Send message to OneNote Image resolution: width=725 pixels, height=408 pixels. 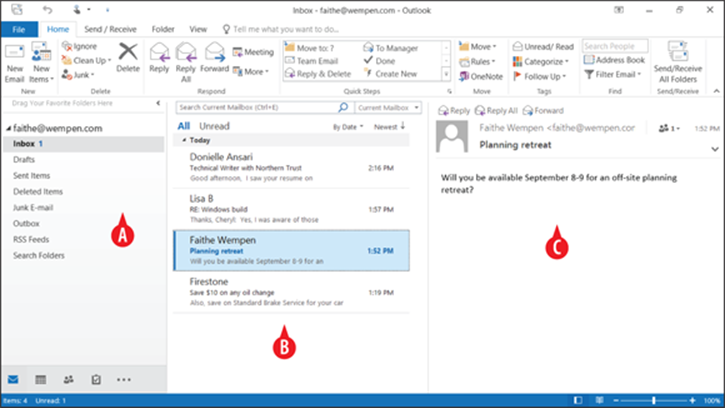(x=481, y=76)
